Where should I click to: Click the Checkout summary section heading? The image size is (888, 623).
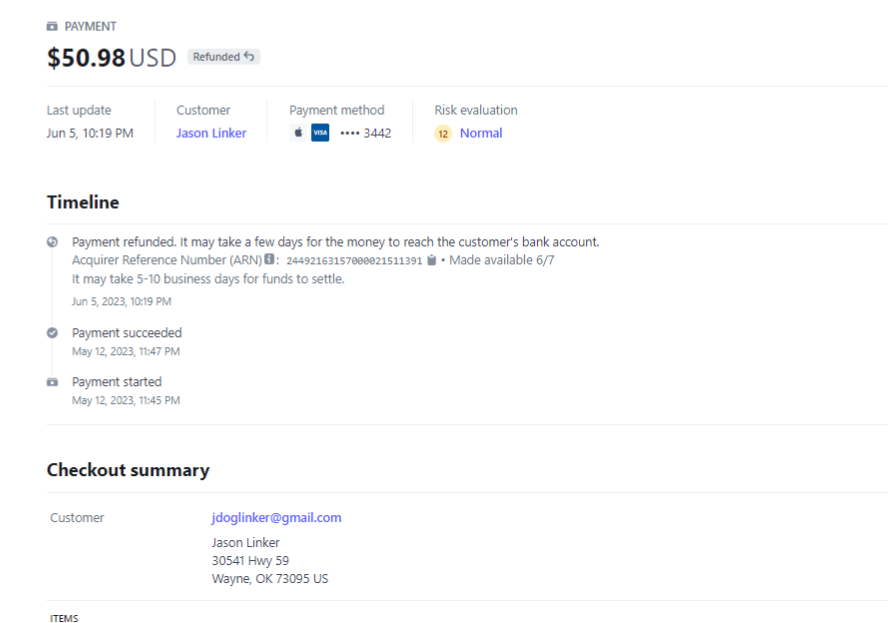click(x=128, y=470)
